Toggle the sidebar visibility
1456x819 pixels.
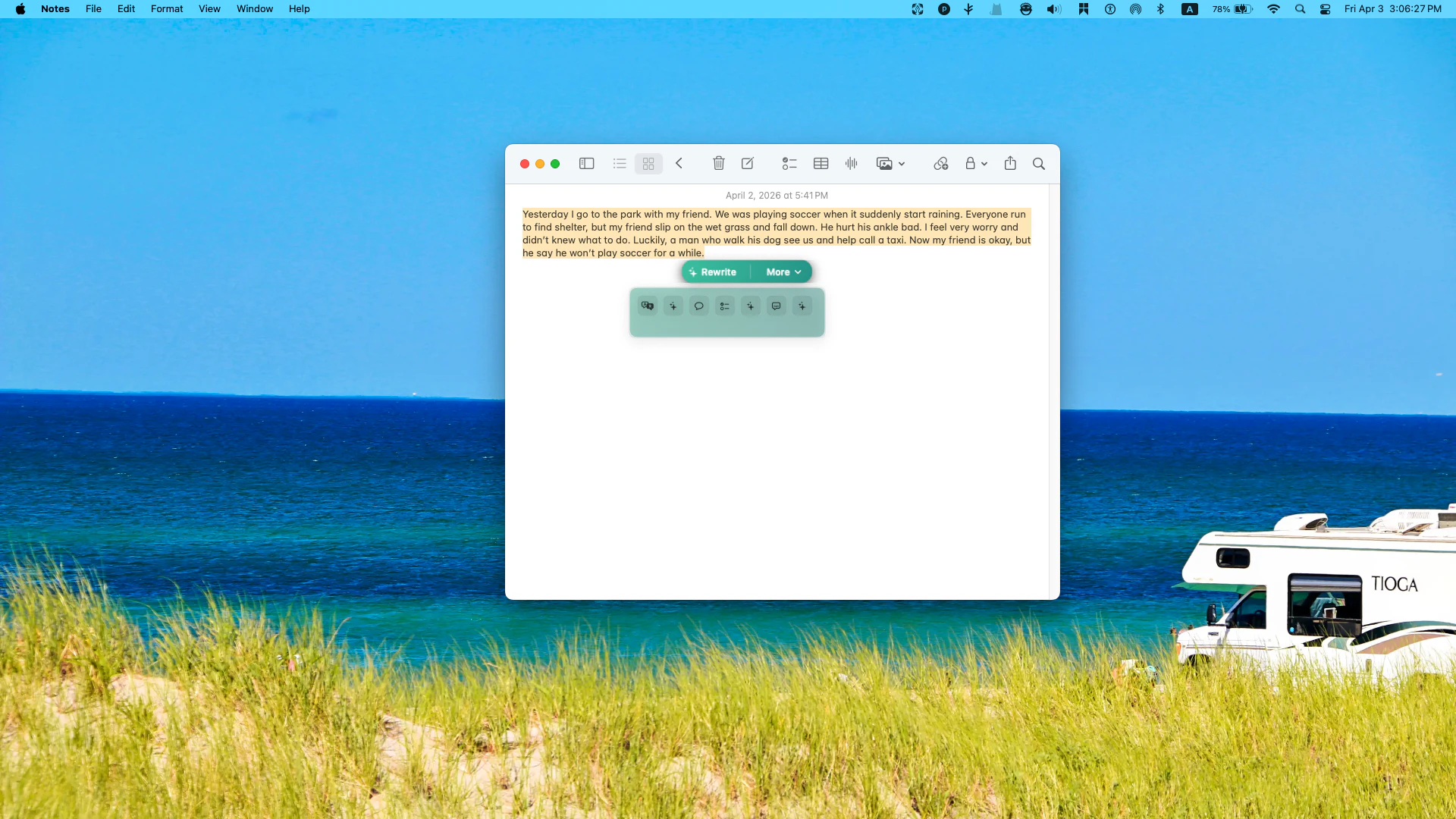click(x=586, y=164)
